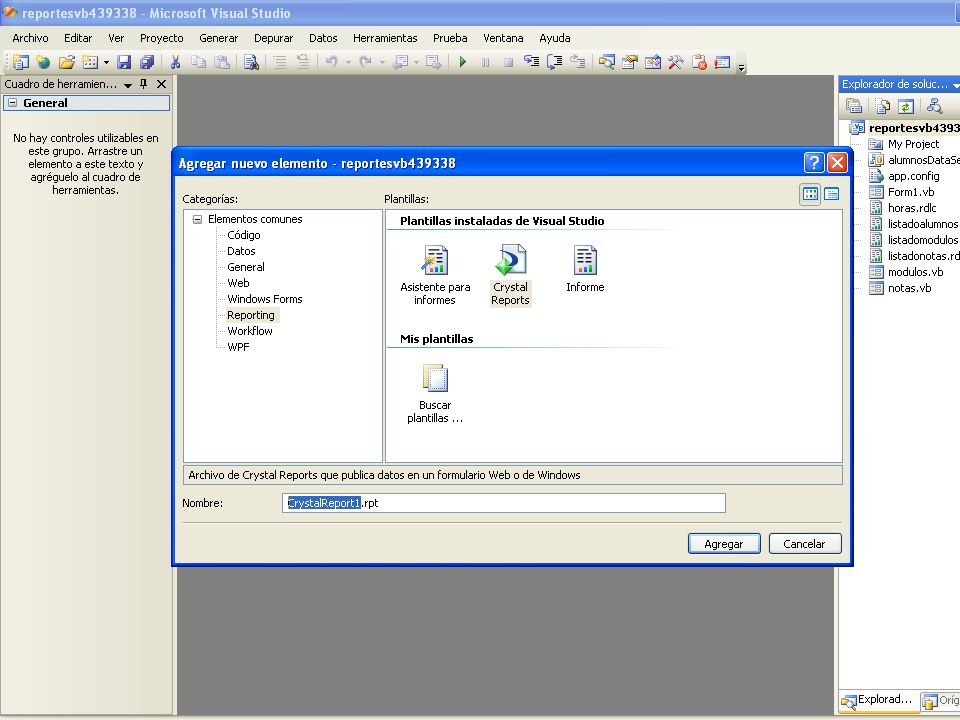Click the Add New Item toolbar icon
The width and height of the screenshot is (960, 720).
click(90, 62)
